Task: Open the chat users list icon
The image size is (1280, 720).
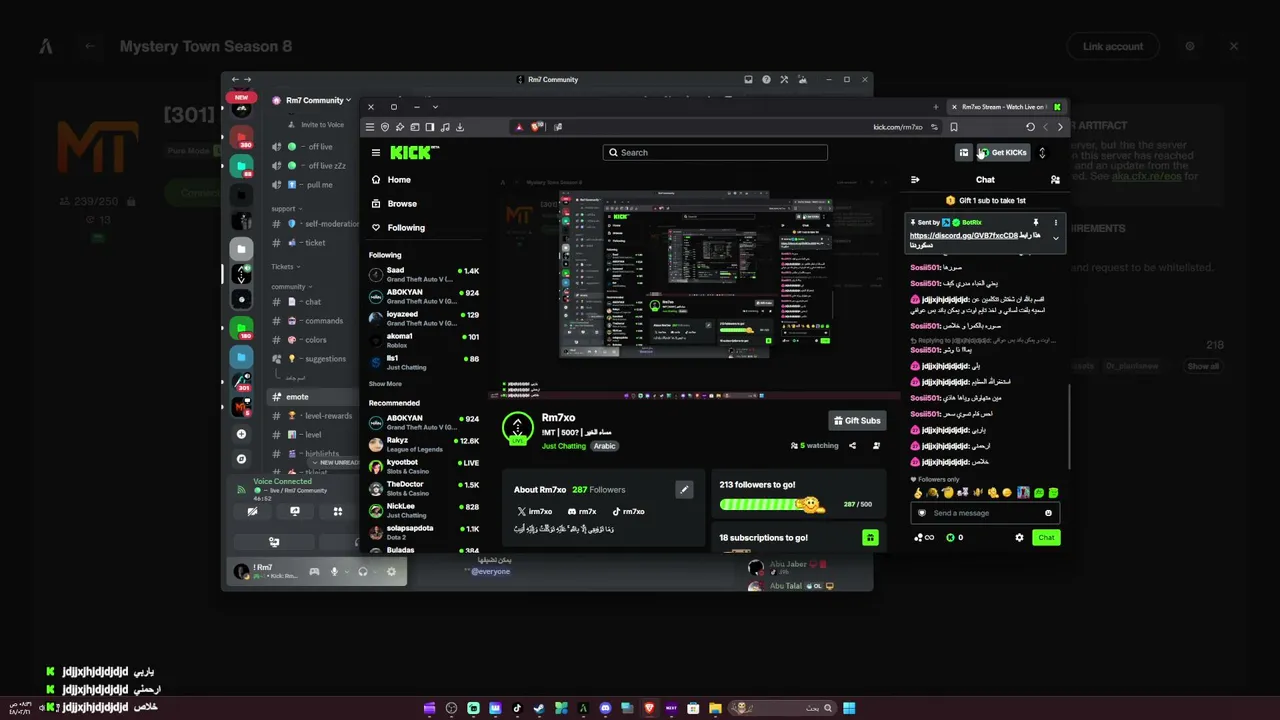Action: click(x=1055, y=180)
